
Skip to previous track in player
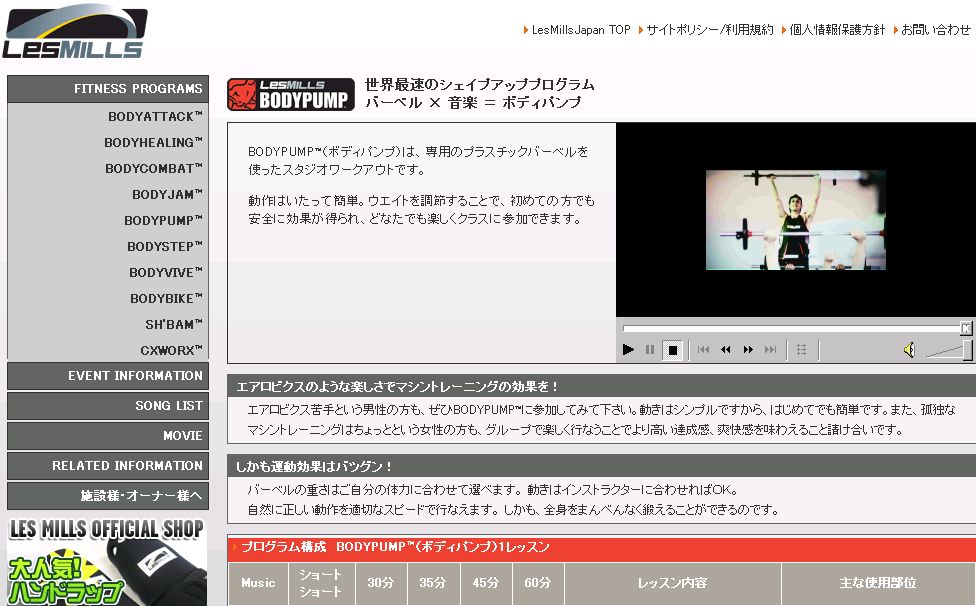(x=703, y=350)
